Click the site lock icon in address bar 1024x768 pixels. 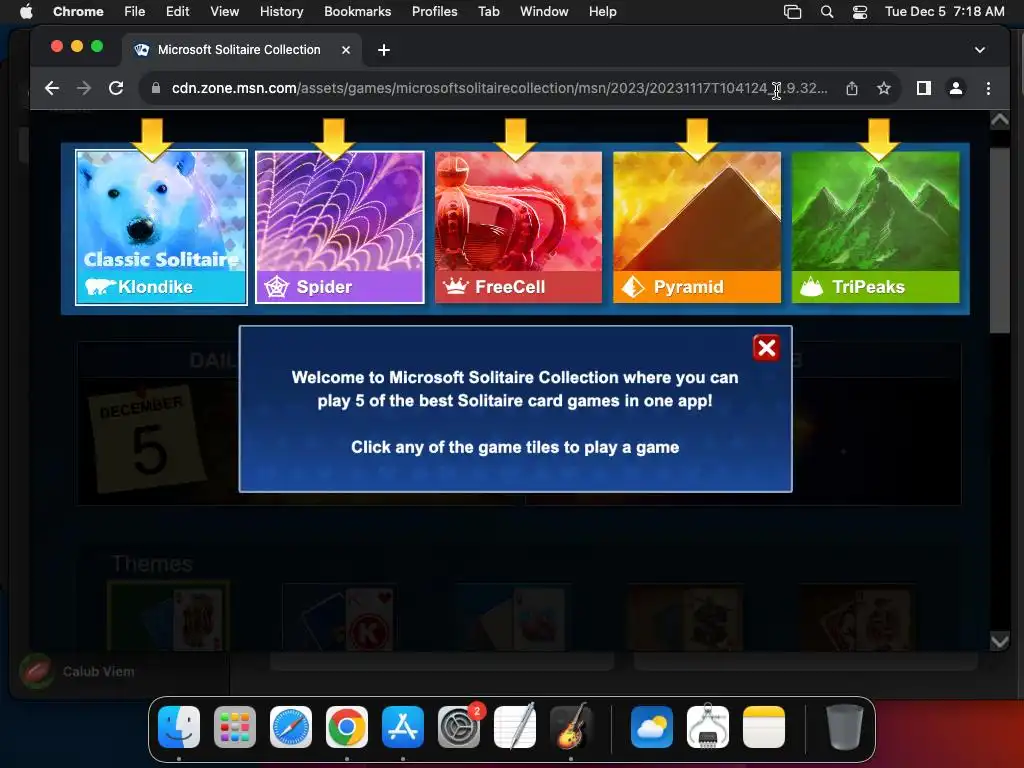[155, 88]
